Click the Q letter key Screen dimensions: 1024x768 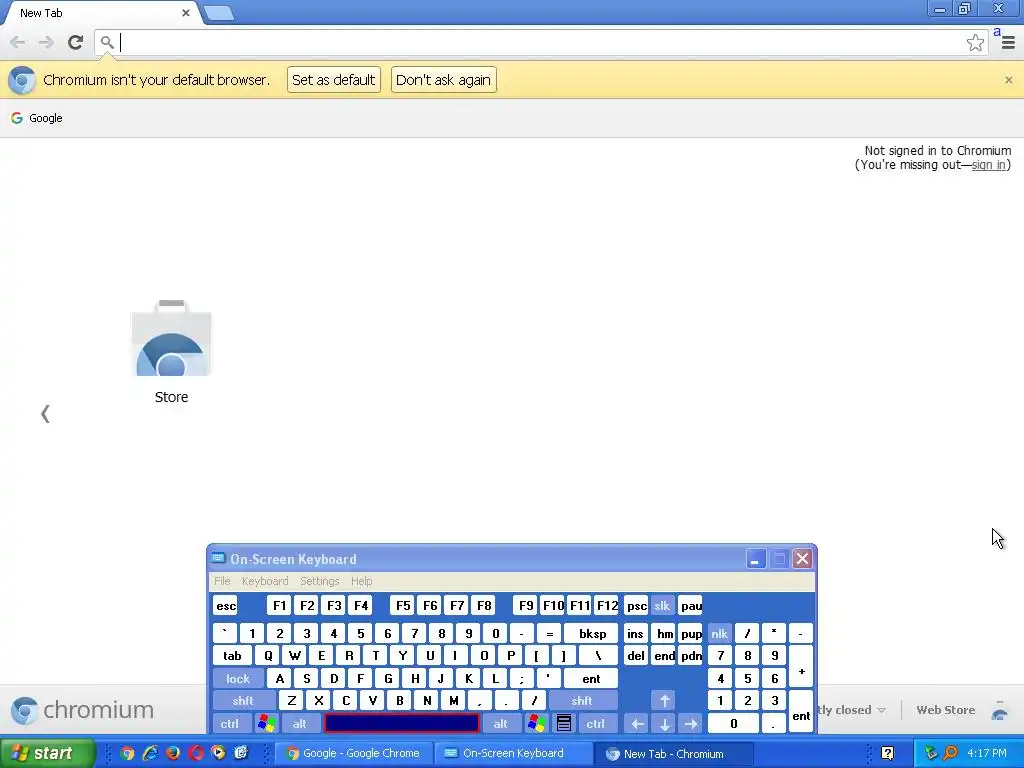pos(268,656)
